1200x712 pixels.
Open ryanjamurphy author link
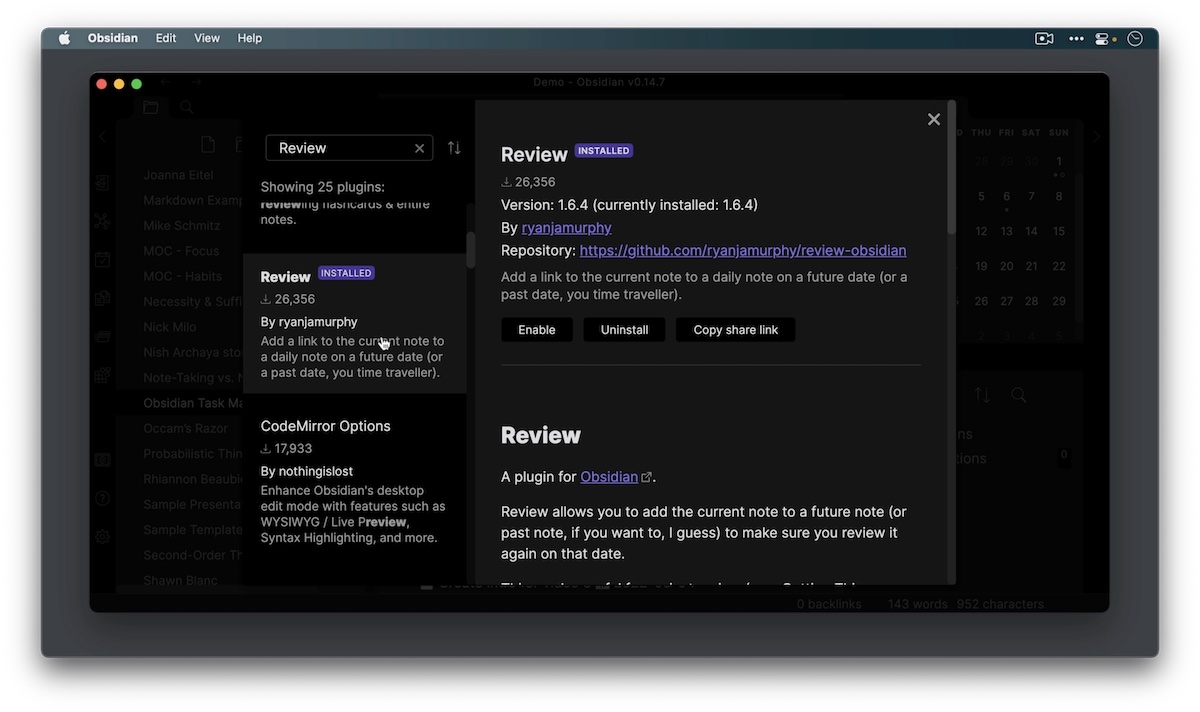click(x=567, y=227)
